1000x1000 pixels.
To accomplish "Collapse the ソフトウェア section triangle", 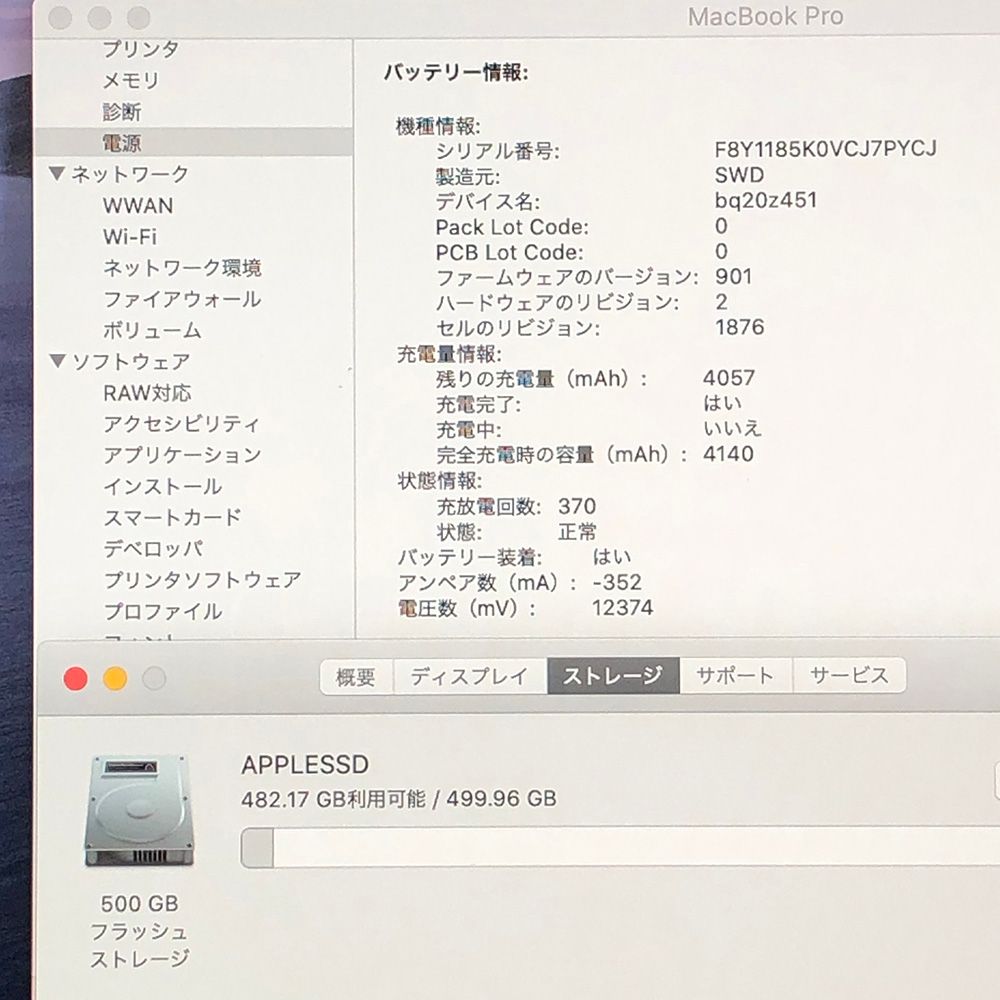I will tap(57, 361).
